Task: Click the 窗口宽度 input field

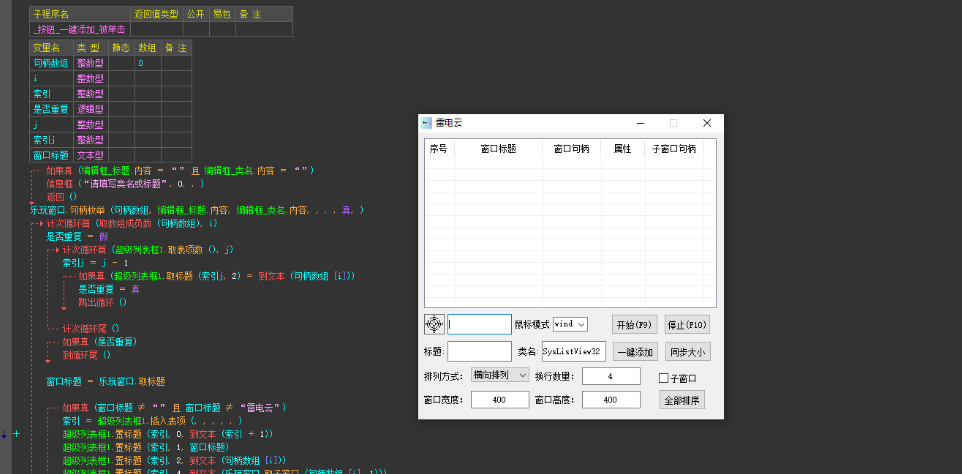Action: 499,400
